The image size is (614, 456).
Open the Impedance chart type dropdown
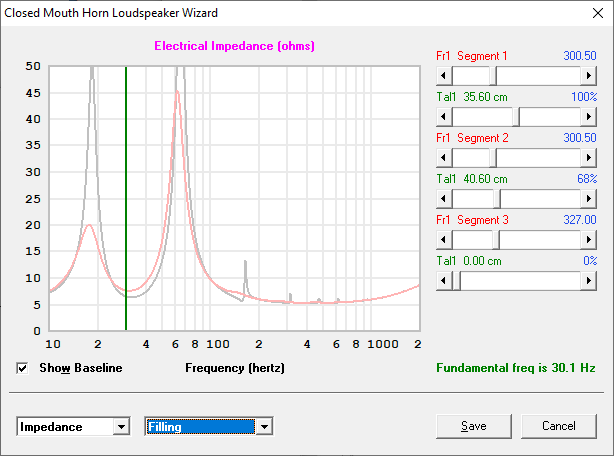click(121, 427)
